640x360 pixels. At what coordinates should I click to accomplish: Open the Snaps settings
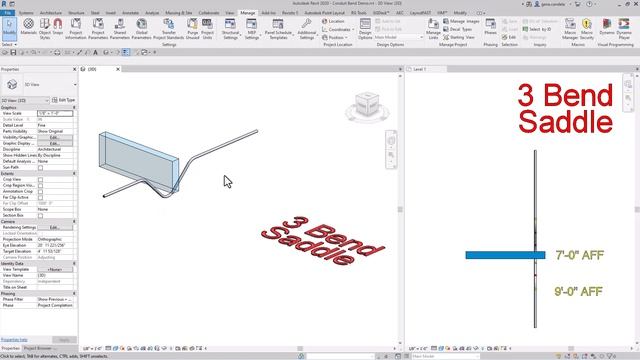point(58,28)
